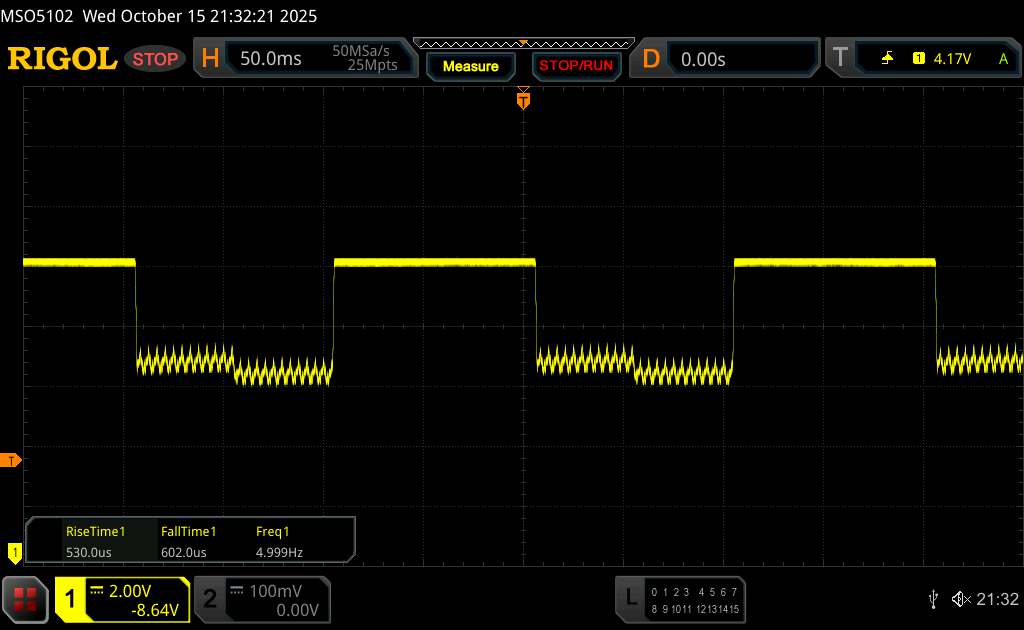
Task: Unmute the beeper speaker icon
Action: [960, 599]
